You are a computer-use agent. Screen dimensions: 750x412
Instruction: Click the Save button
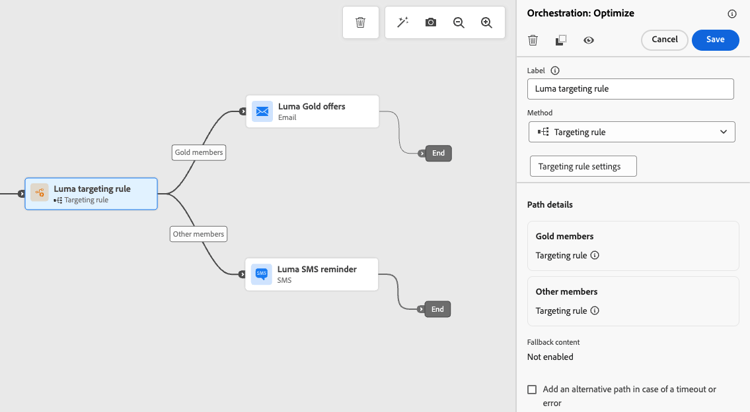coord(715,40)
